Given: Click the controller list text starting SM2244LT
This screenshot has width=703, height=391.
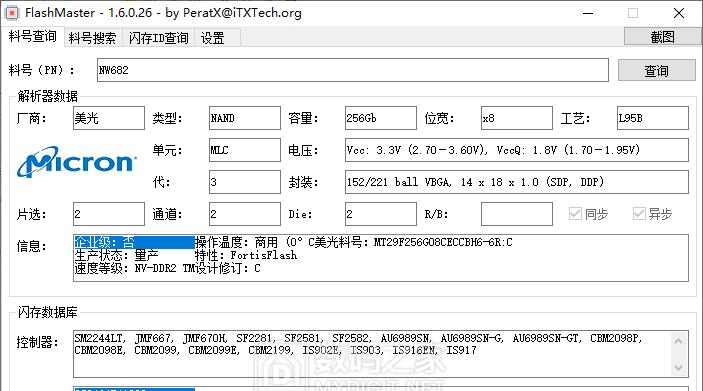Looking at the screenshot, I should (x=358, y=344).
